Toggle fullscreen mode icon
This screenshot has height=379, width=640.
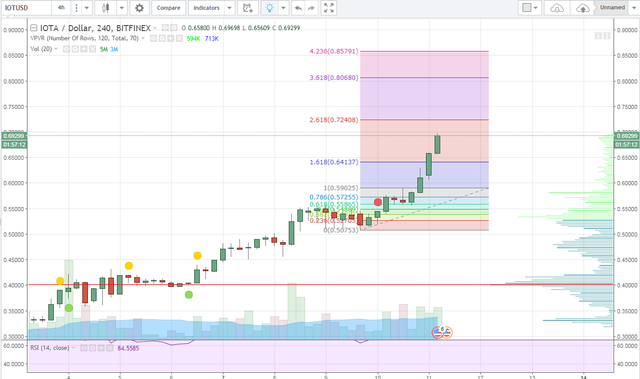pyautogui.click(x=329, y=8)
